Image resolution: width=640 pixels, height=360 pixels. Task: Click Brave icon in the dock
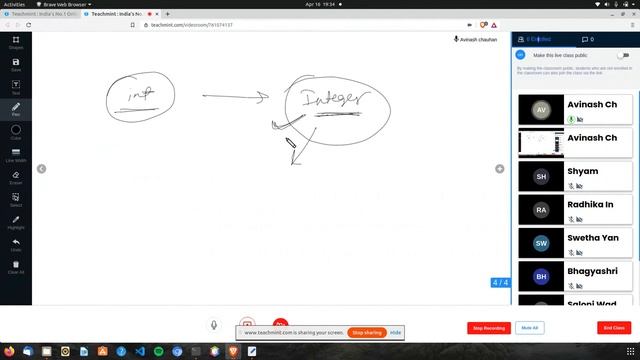pos(233,351)
